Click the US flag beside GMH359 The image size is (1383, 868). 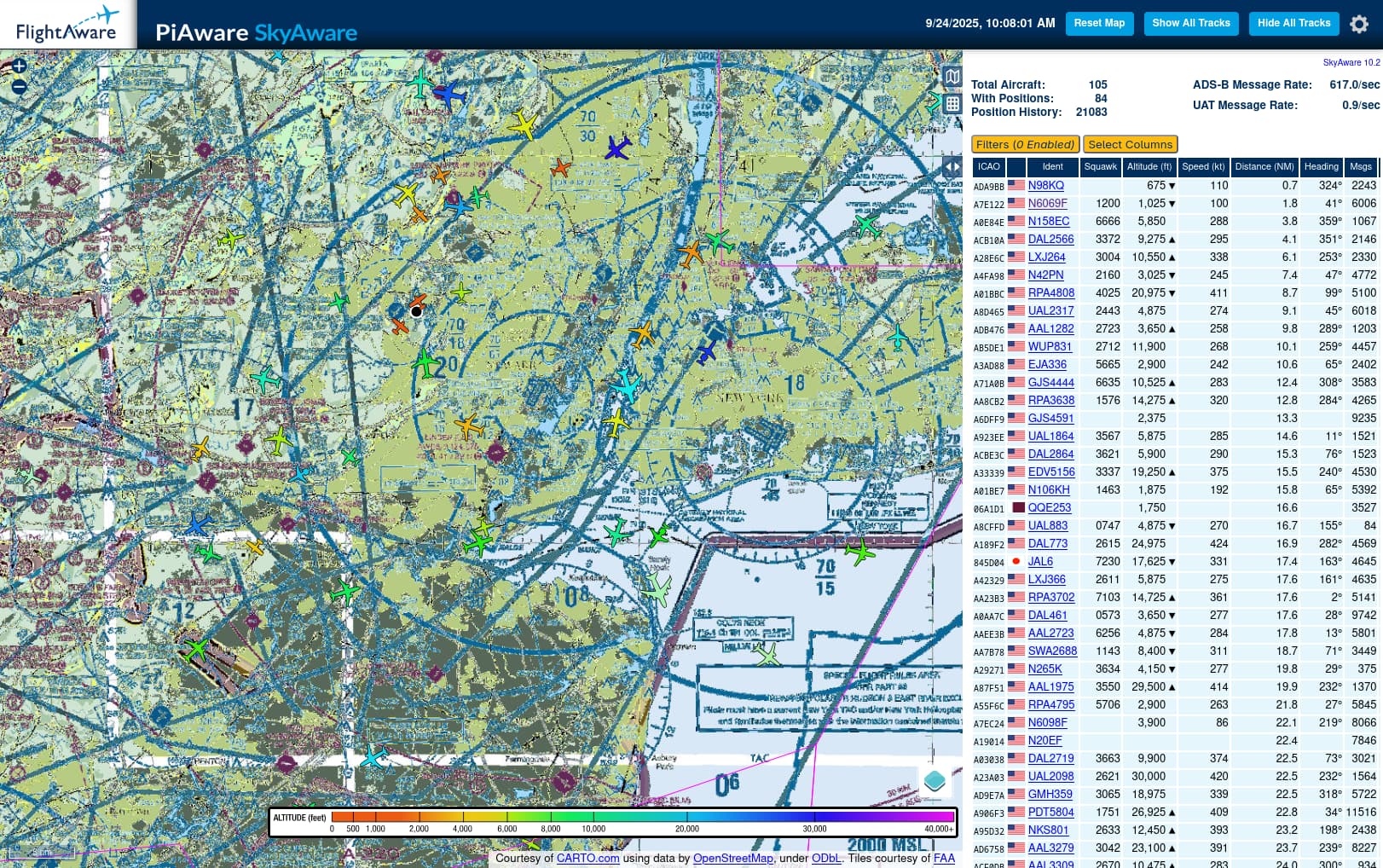pos(1016,794)
